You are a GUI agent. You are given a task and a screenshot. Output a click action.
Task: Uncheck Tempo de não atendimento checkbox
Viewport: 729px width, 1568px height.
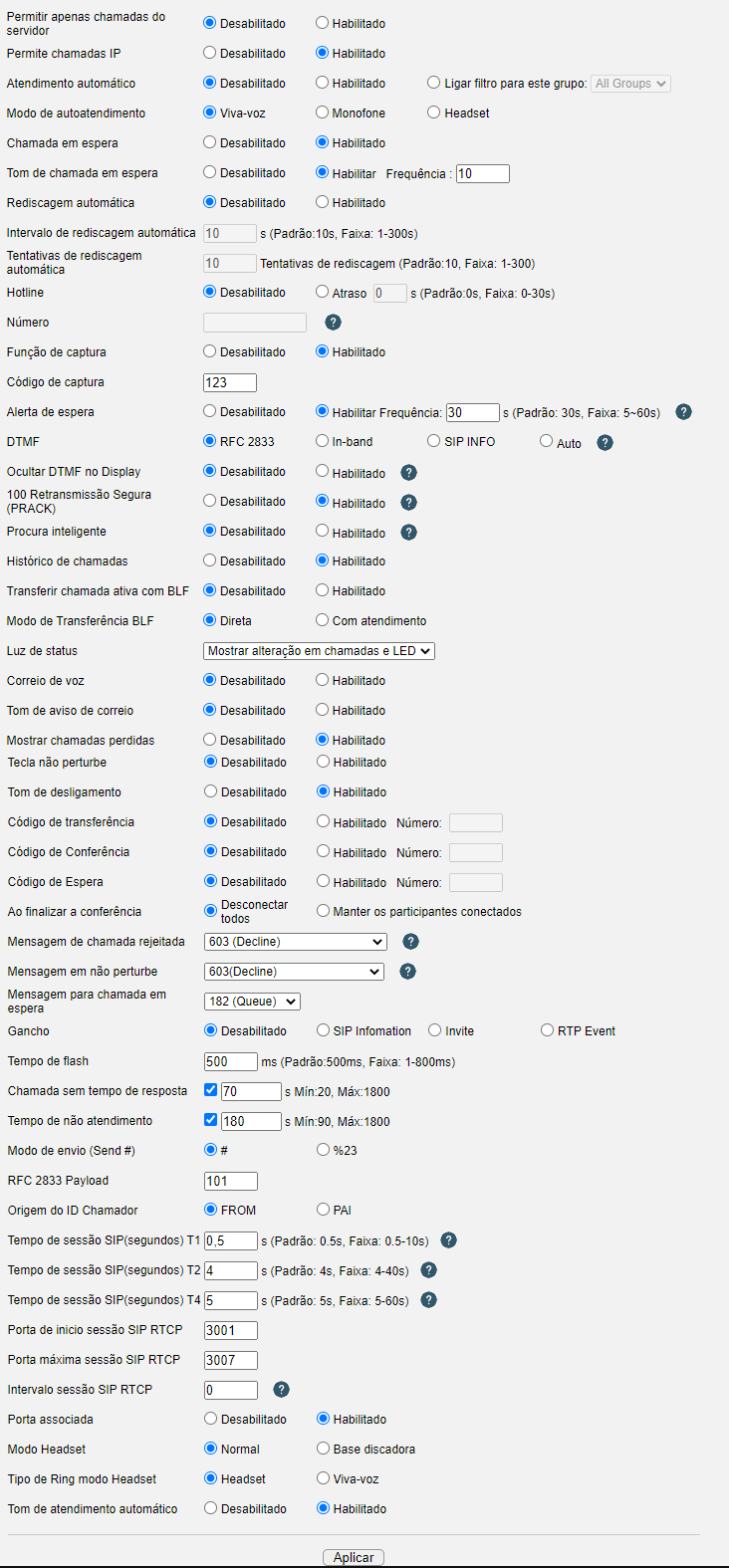pyautogui.click(x=211, y=1120)
